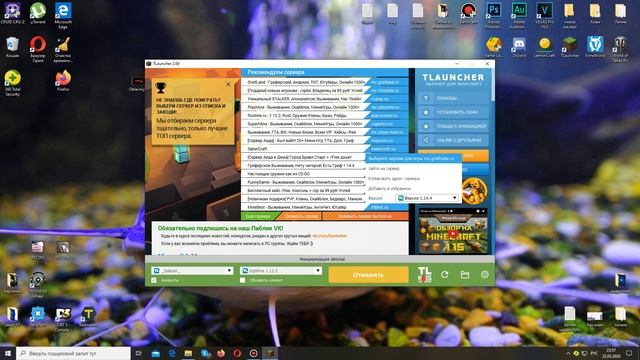Select the SuperMine server row
The width and height of the screenshot is (640, 360).
coord(306,124)
